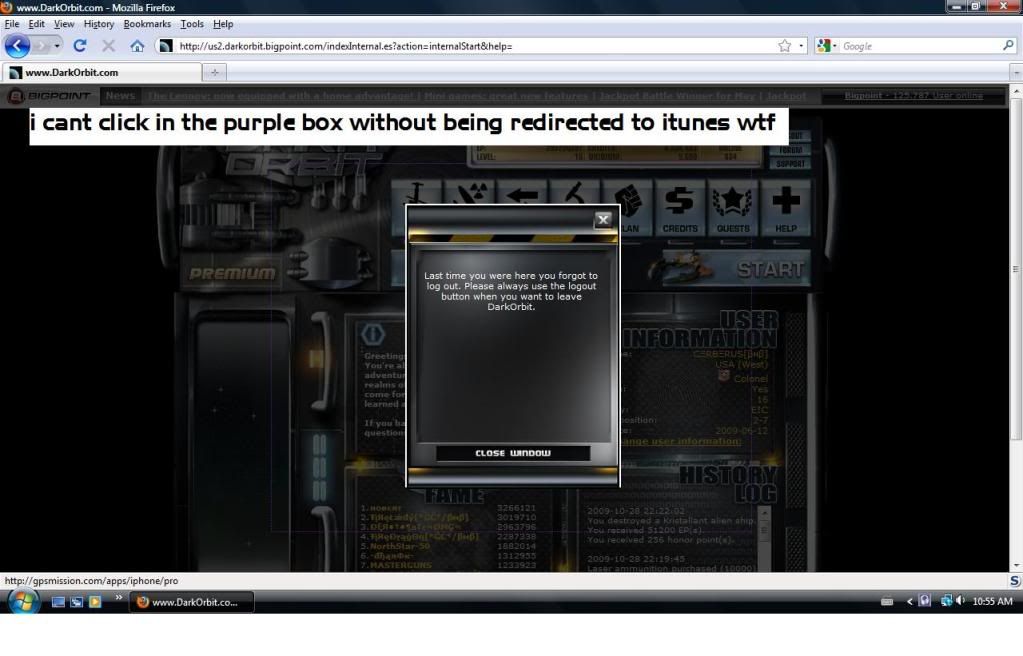
Task: Click the START game button
Action: pyautogui.click(x=770, y=269)
